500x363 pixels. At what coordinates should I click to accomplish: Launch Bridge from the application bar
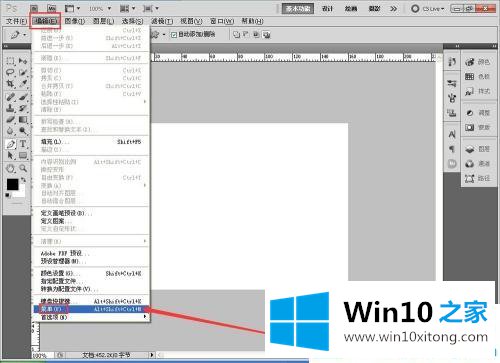click(x=34, y=8)
